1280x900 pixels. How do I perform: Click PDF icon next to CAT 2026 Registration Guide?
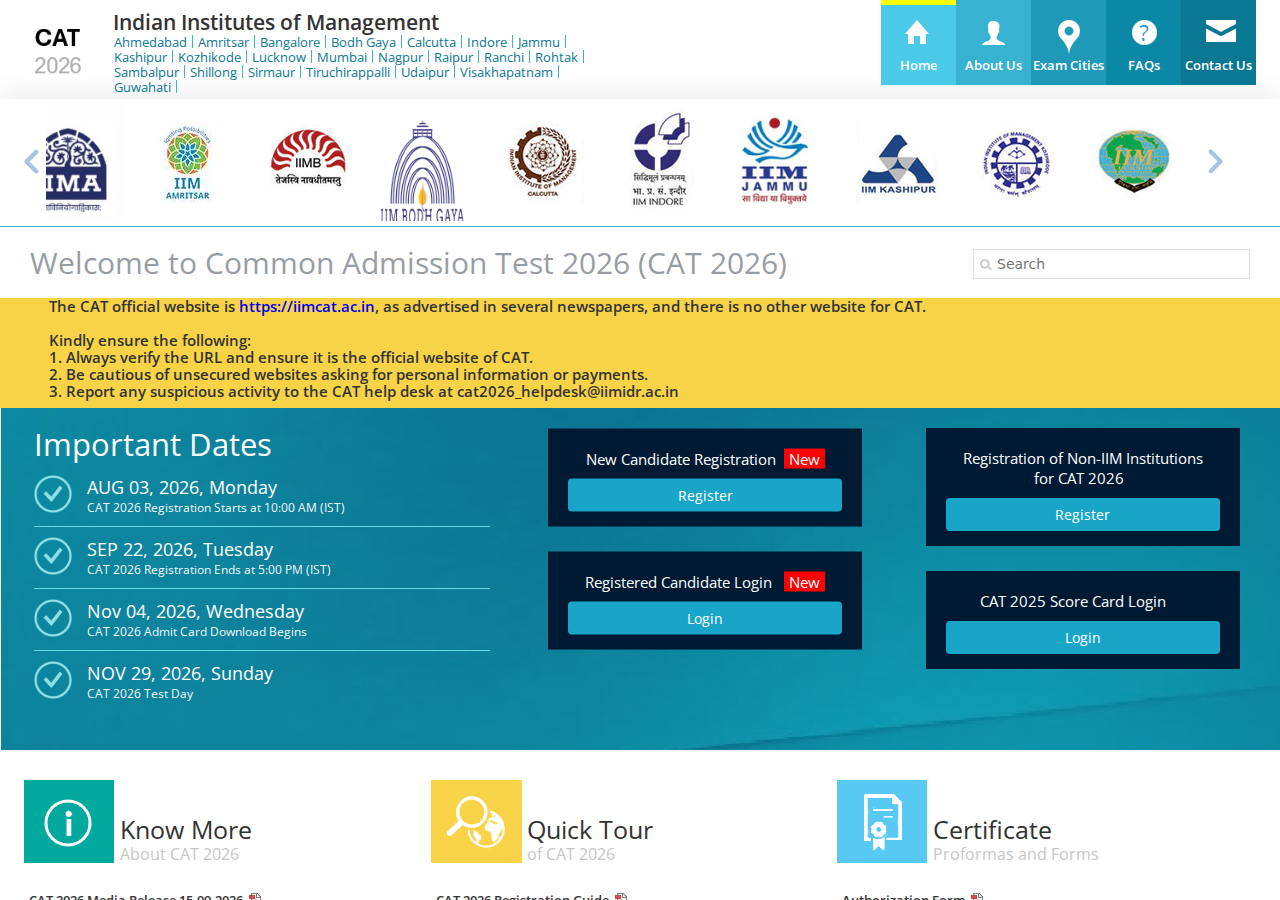tap(621, 897)
